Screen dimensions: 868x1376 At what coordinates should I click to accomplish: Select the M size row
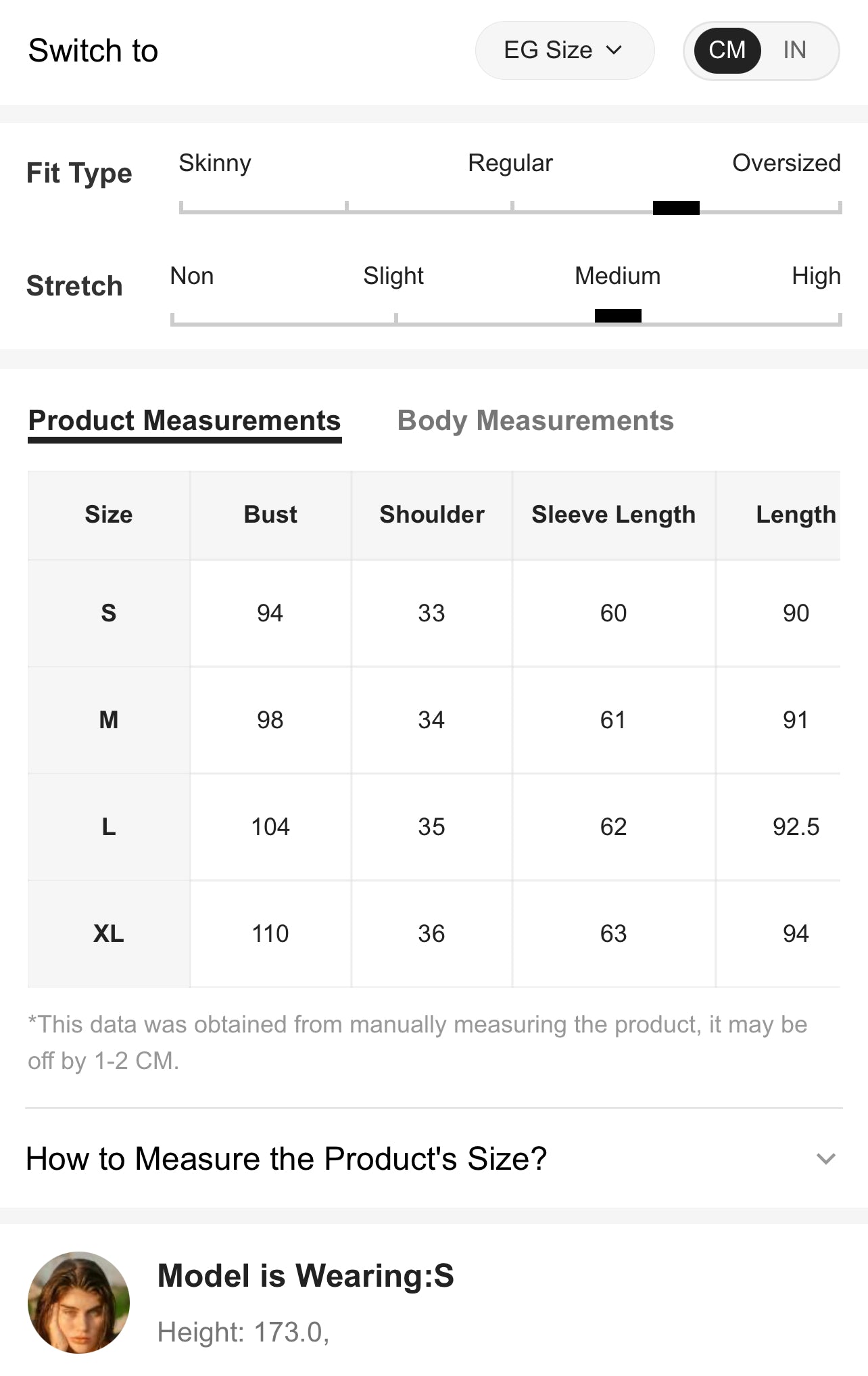[x=108, y=720]
